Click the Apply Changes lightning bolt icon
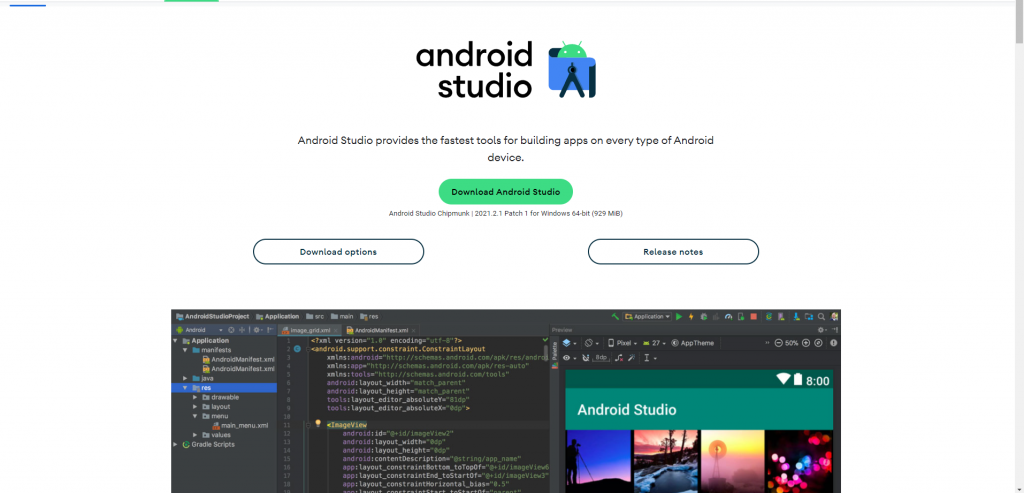The height and width of the screenshot is (493, 1024). click(691, 317)
